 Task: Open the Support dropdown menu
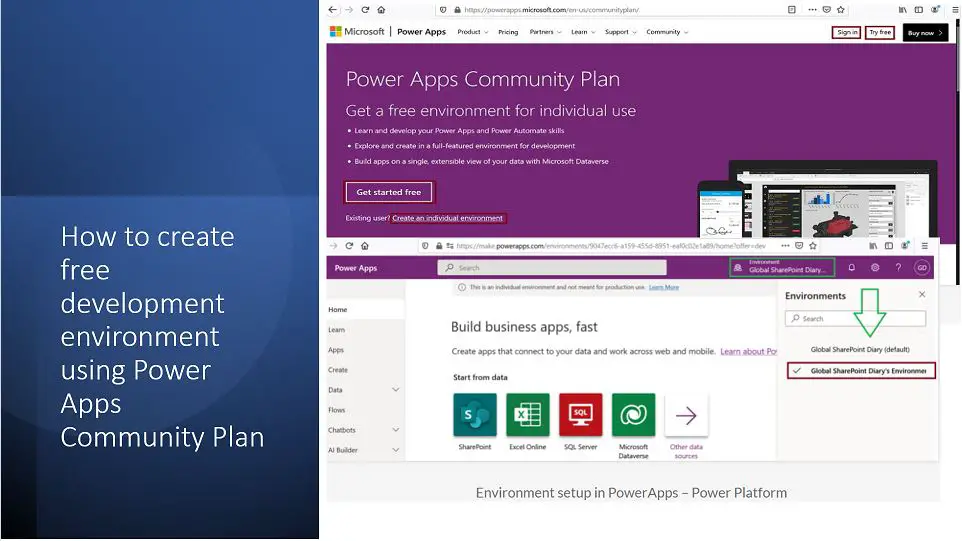(x=620, y=32)
